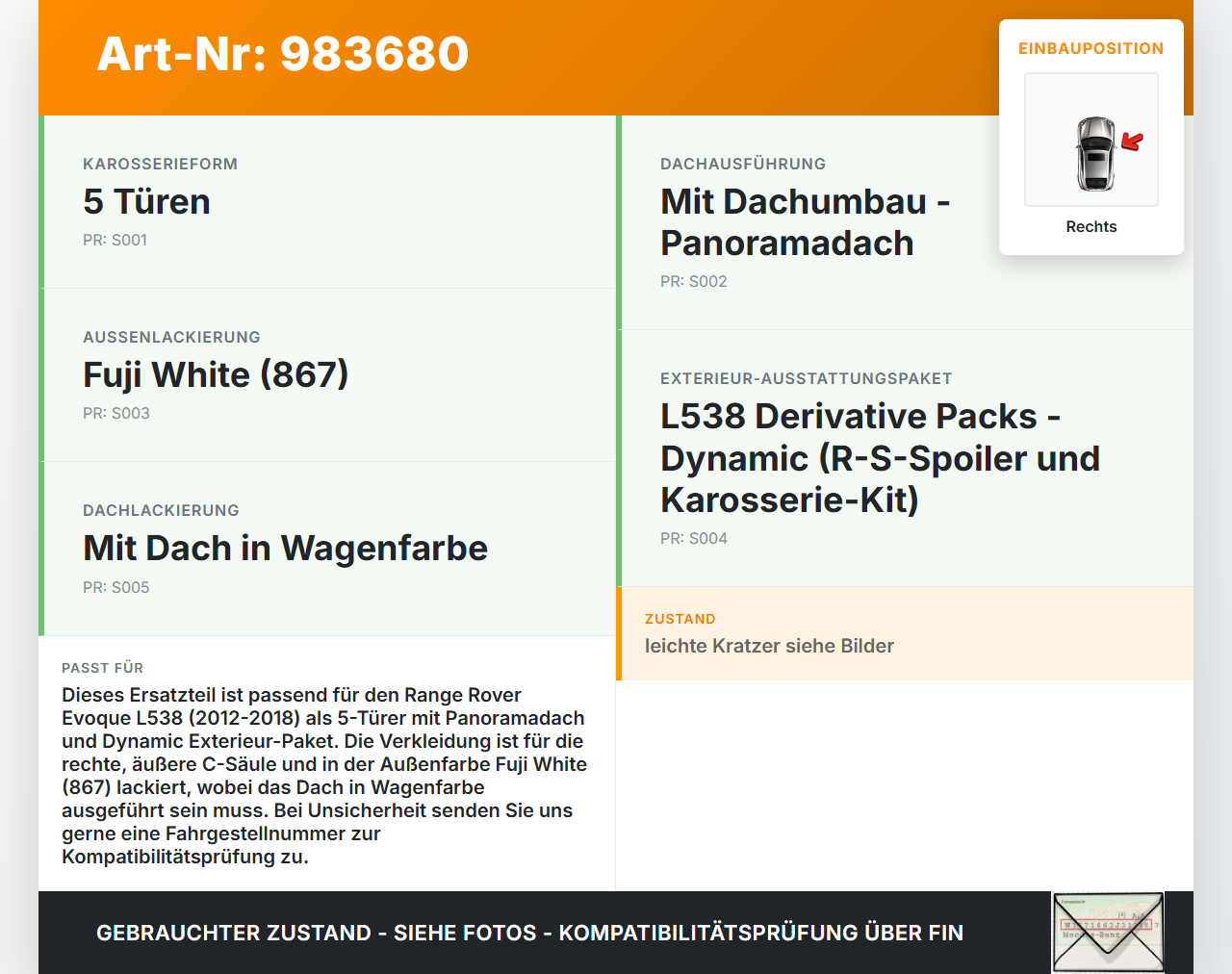
Task: Click PR code S001 under Karosserieform
Action: click(115, 240)
